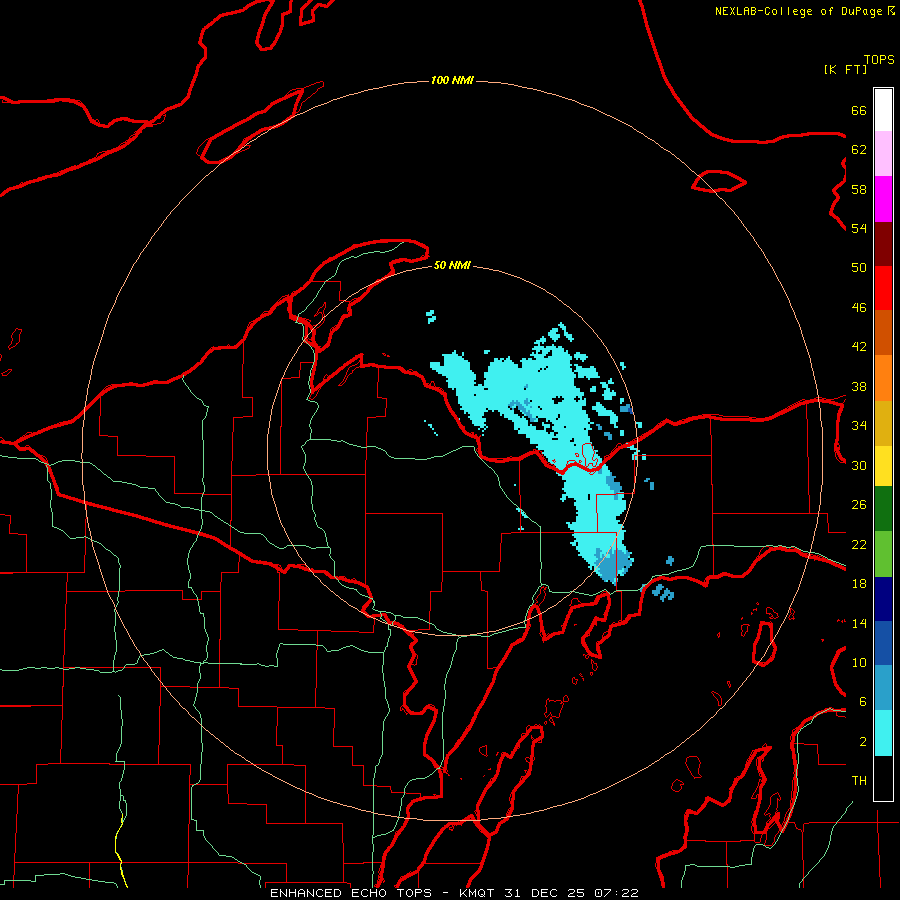Click the '22' legend value
Viewport: 900px width, 900px height.
859,544
